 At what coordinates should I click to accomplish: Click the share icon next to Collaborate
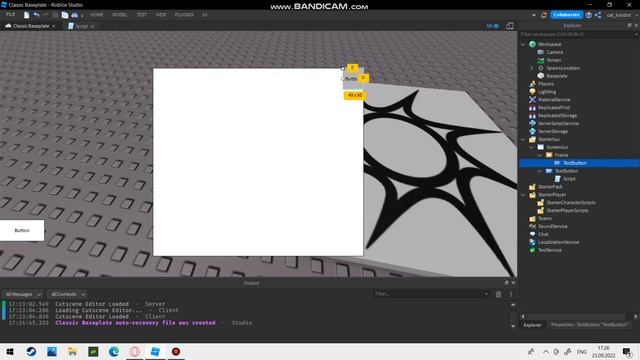pyautogui.click(x=598, y=15)
